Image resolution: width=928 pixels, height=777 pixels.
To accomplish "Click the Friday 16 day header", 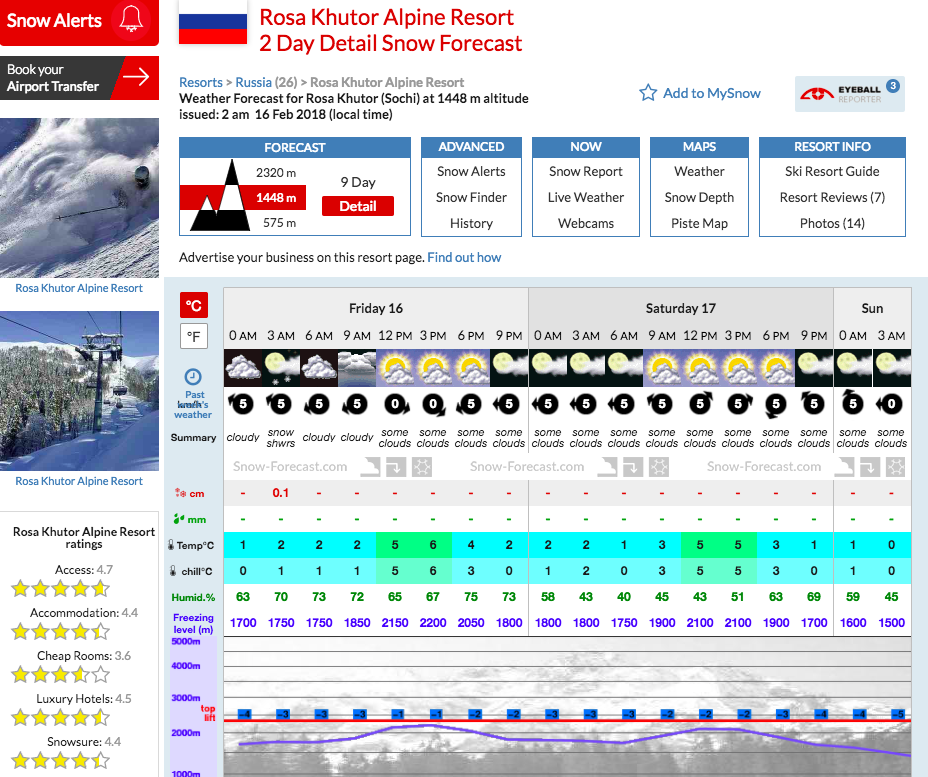I will click(x=376, y=308).
